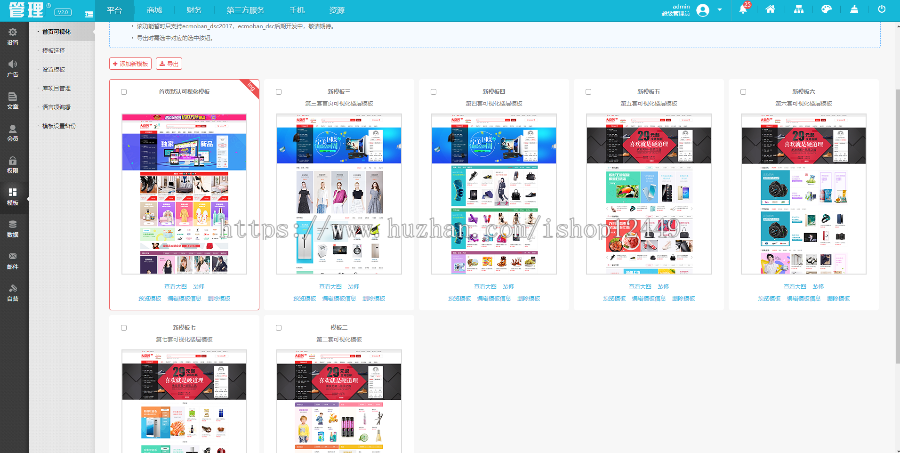Open notifications bell with 25 badge
This screenshot has width=900, height=453.
coord(743,10)
